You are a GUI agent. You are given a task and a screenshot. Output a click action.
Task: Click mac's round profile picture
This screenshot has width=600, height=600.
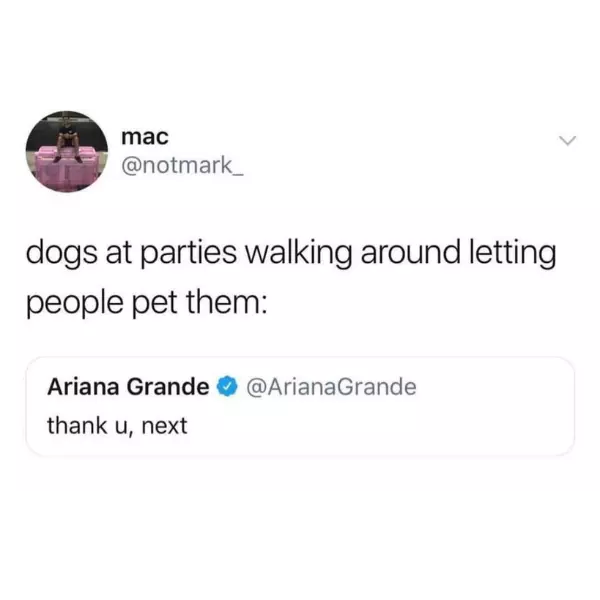[67, 152]
